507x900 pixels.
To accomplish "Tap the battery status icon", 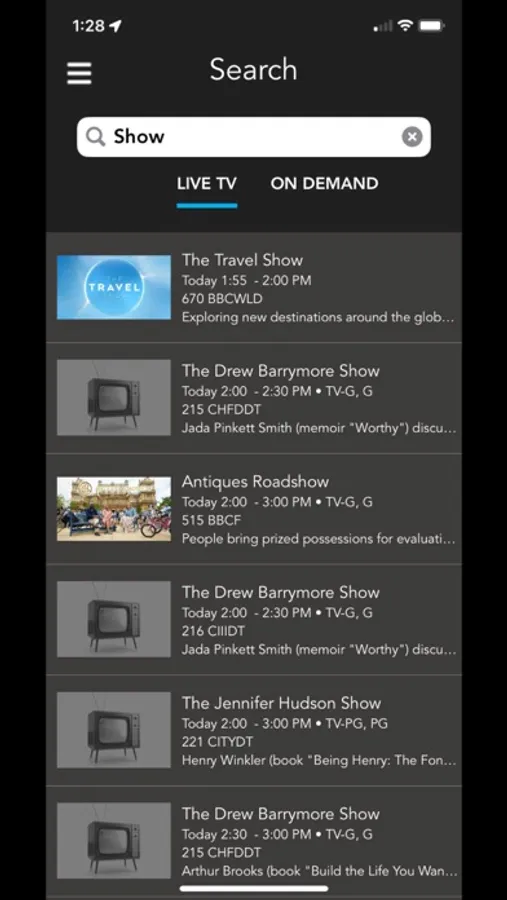I will point(431,25).
